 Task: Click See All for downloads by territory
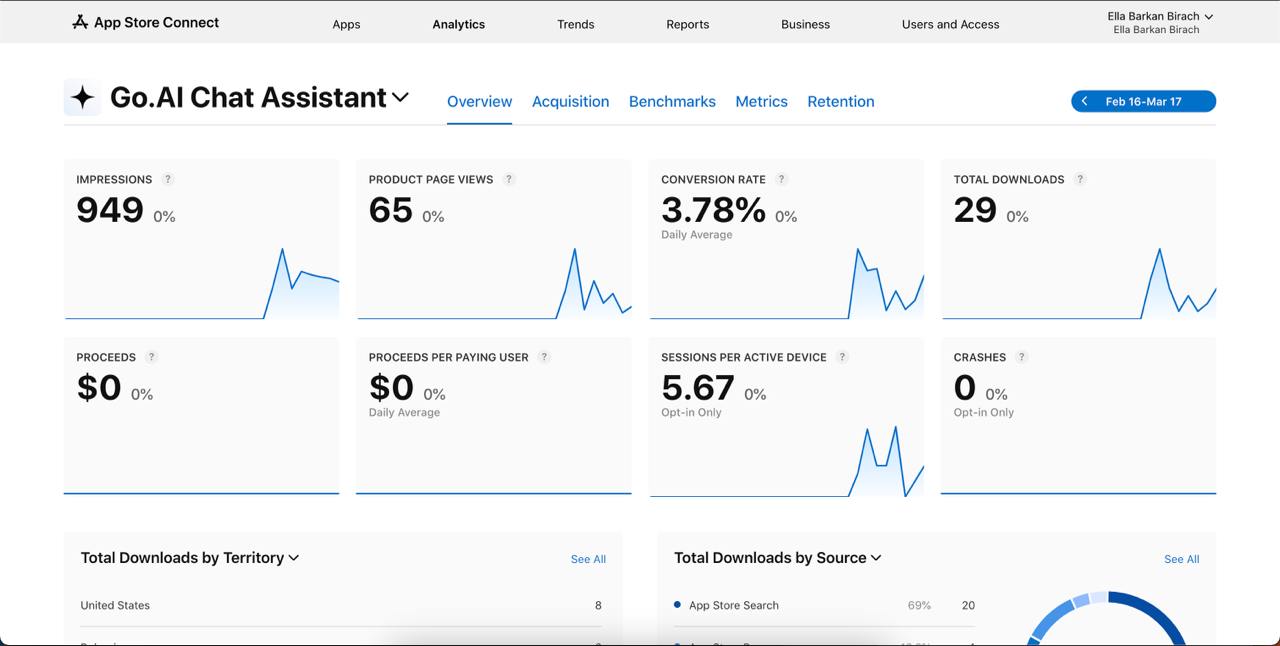point(588,559)
